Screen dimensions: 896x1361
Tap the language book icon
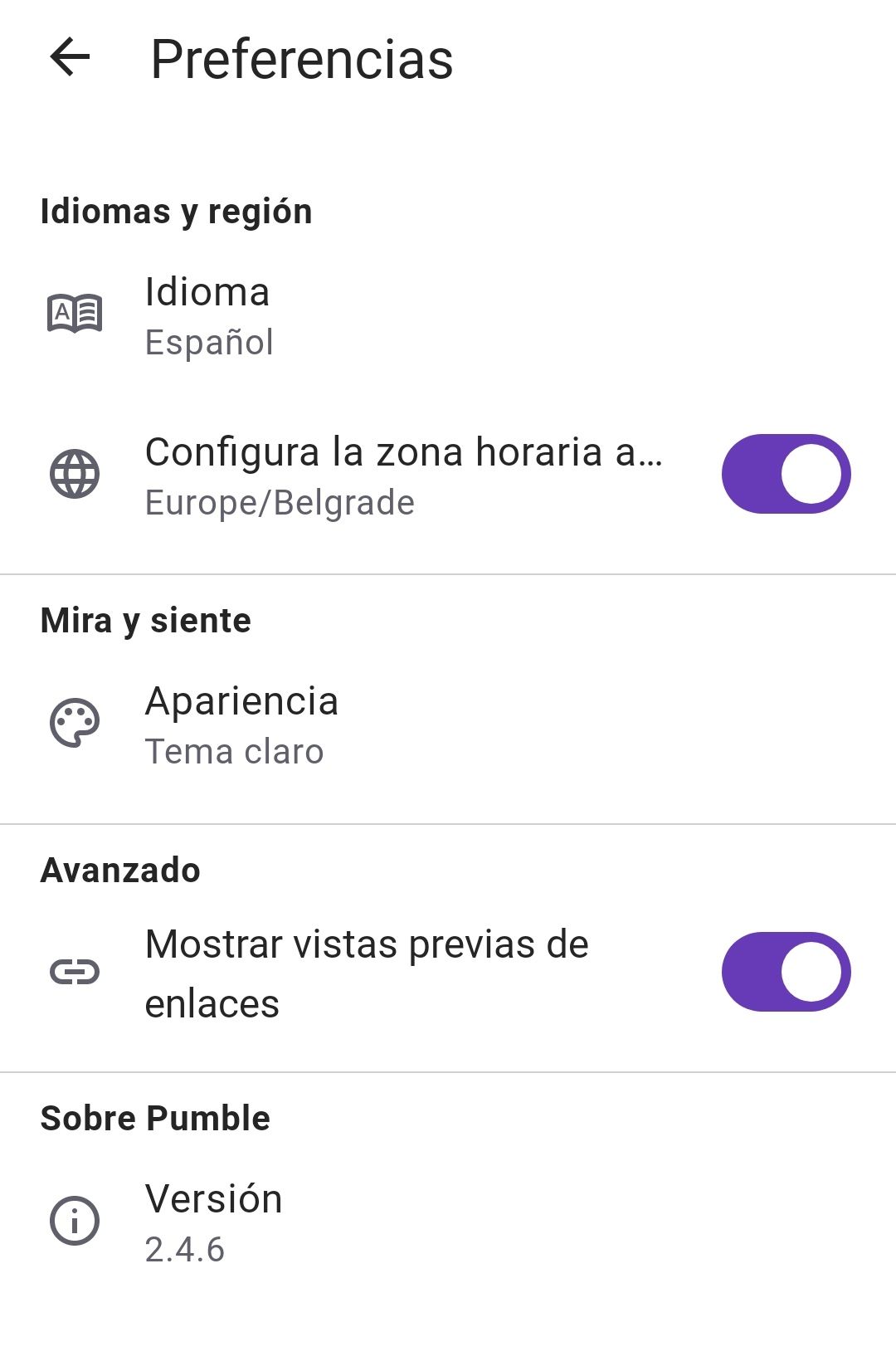75,314
